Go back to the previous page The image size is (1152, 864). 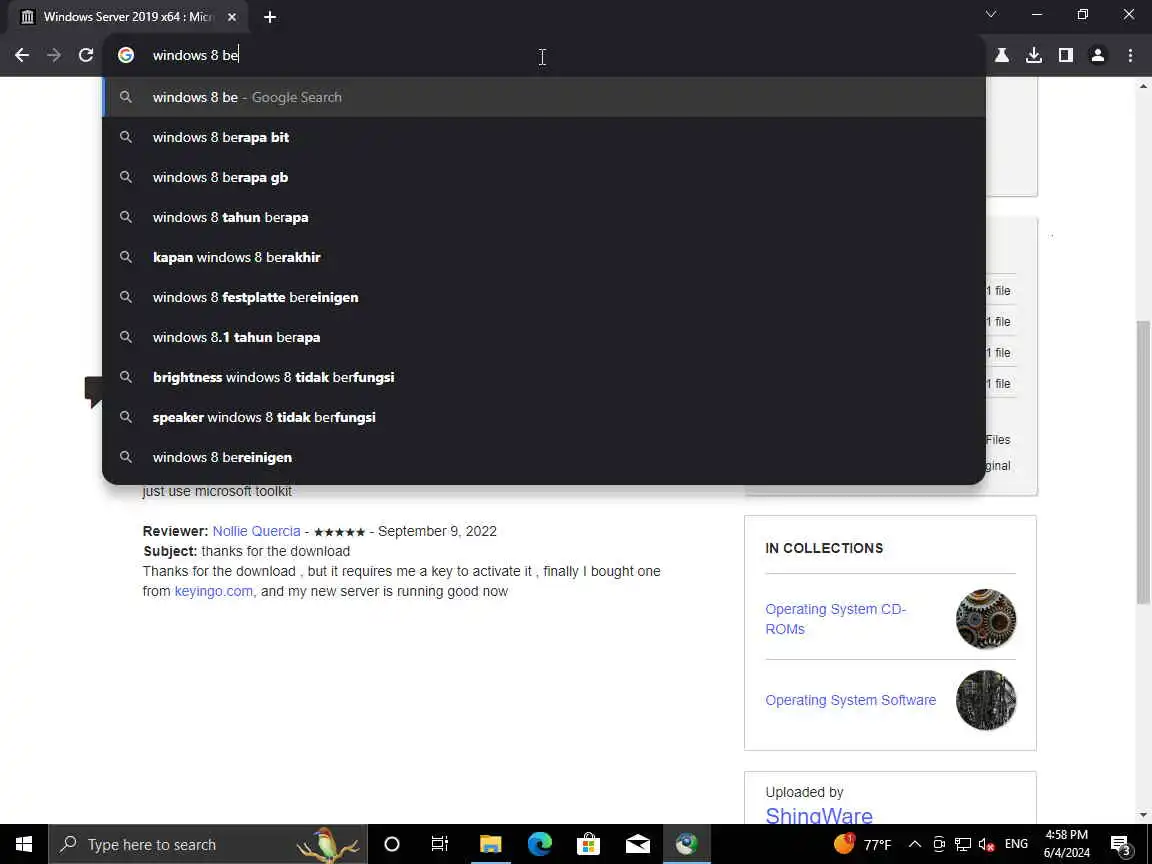pyautogui.click(x=22, y=55)
